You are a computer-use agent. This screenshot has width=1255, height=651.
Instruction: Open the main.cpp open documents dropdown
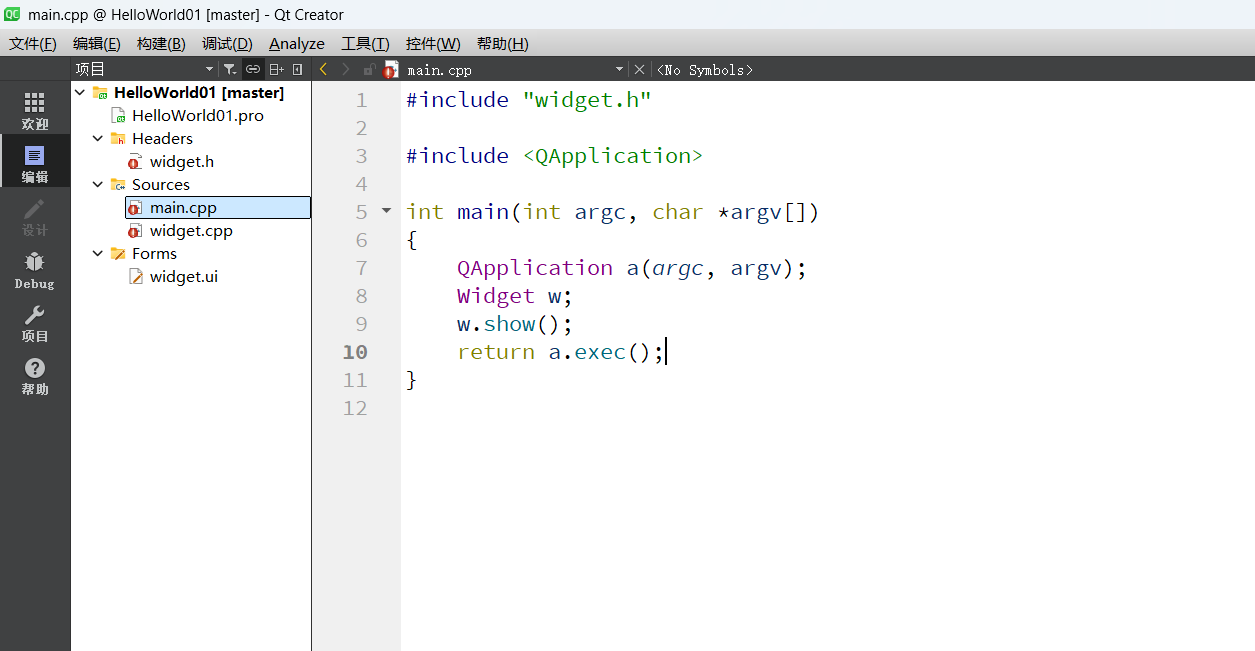coord(515,69)
